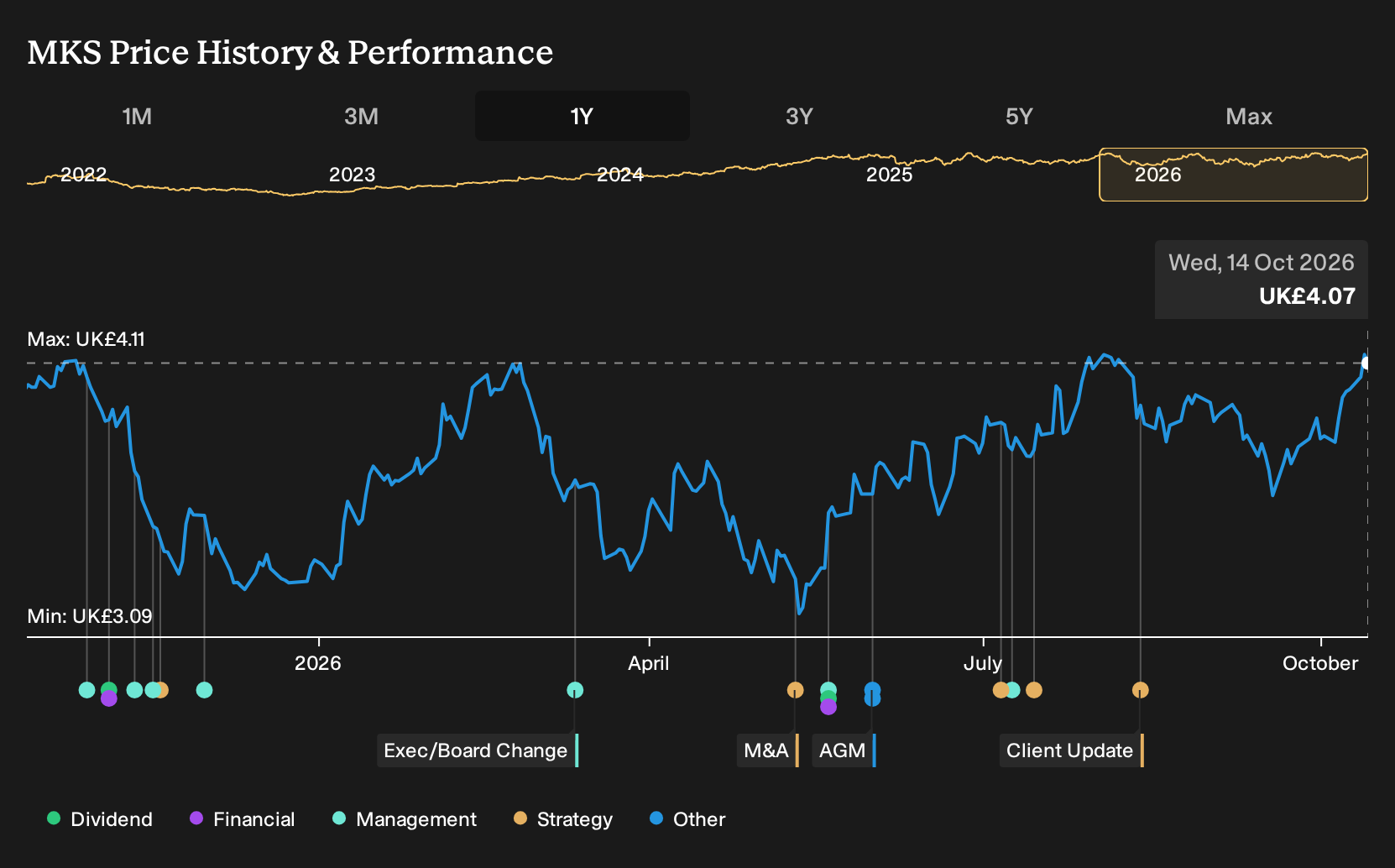Open the AGM event label
Image resolution: width=1395 pixels, height=868 pixels.
844,750
